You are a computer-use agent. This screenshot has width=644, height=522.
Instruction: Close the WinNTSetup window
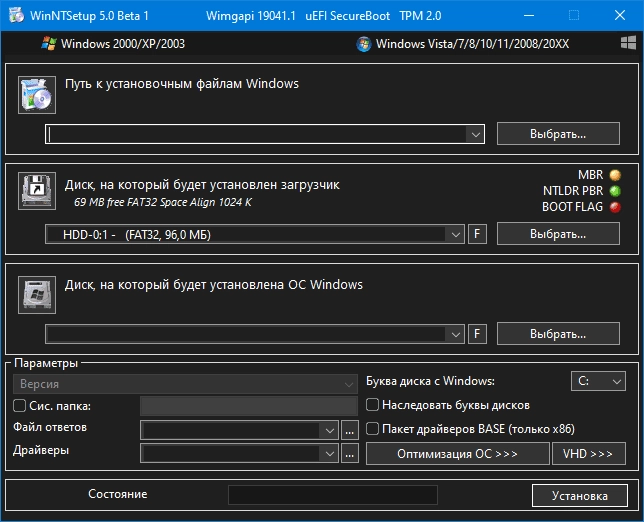point(620,16)
